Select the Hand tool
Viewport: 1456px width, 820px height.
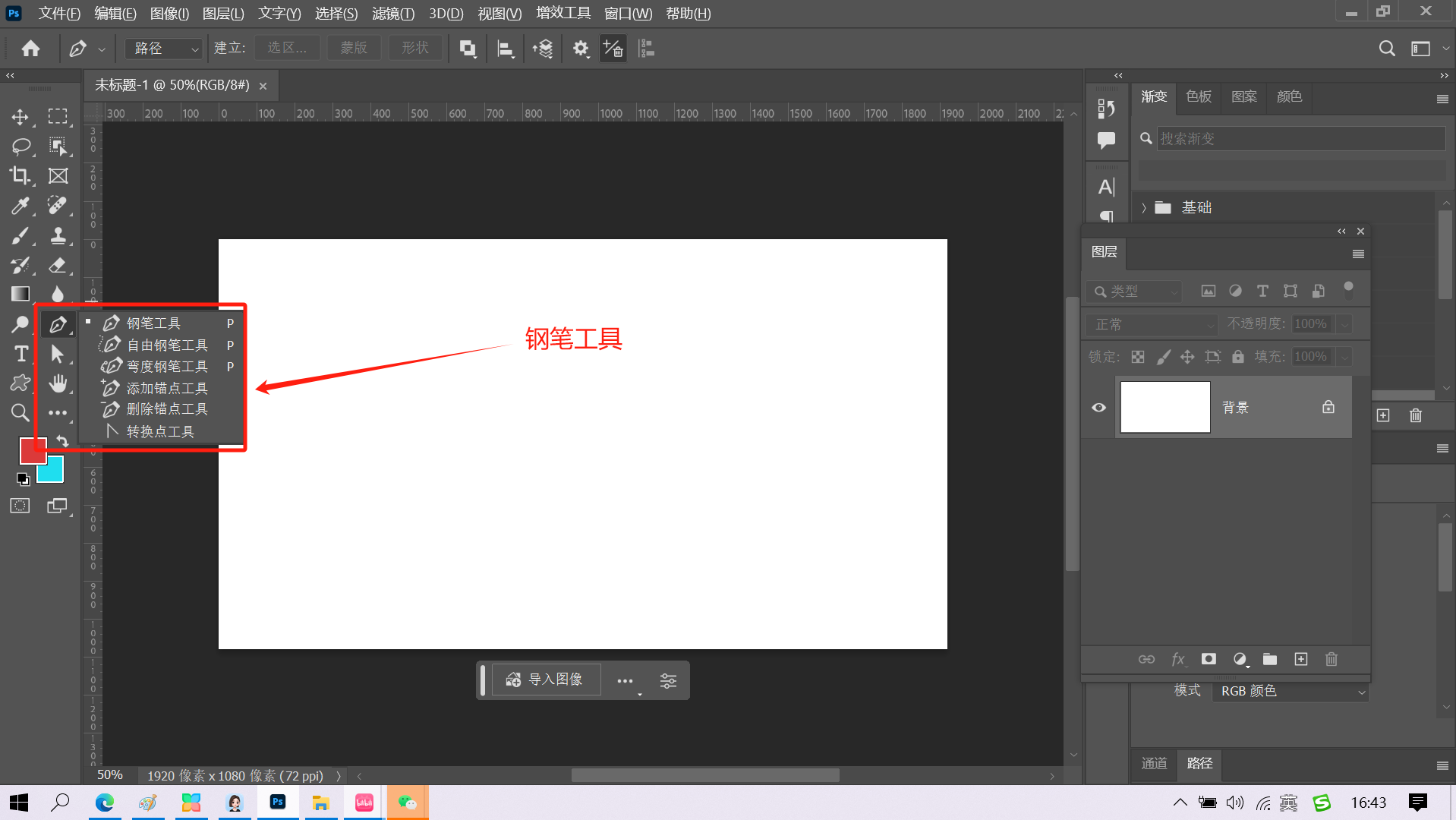(58, 383)
